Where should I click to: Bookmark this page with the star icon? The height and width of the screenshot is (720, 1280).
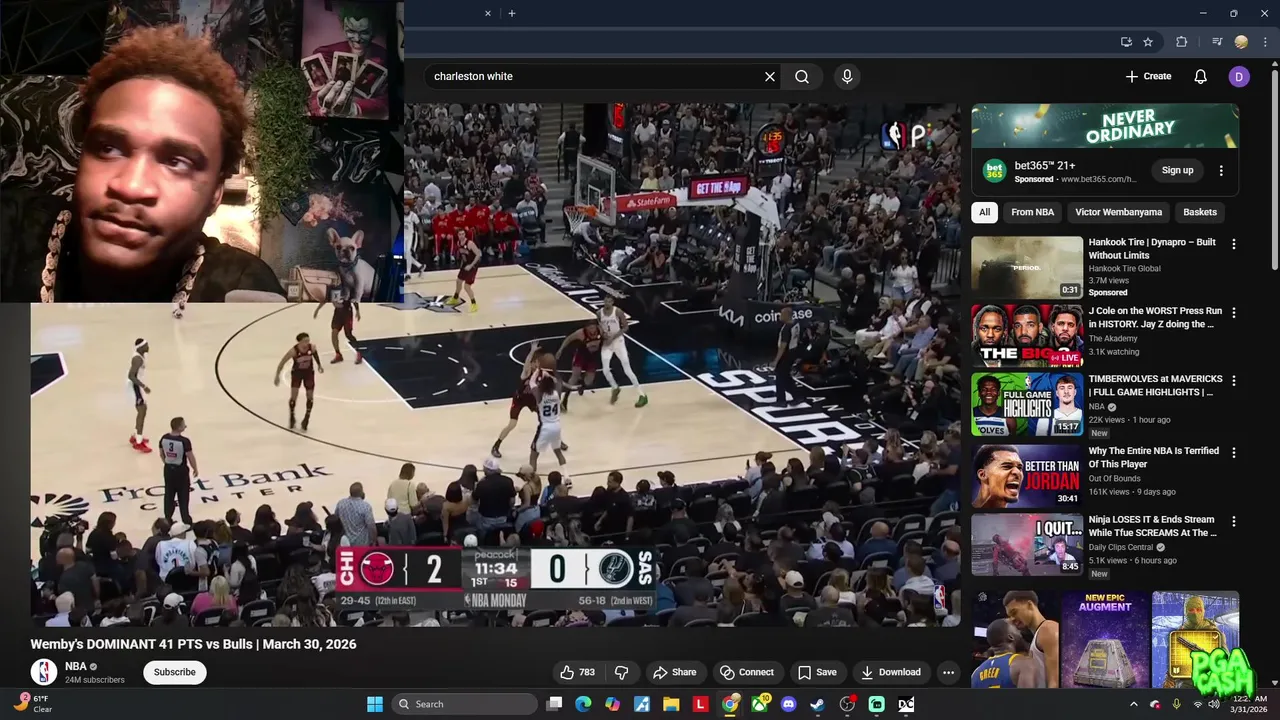(x=1148, y=42)
